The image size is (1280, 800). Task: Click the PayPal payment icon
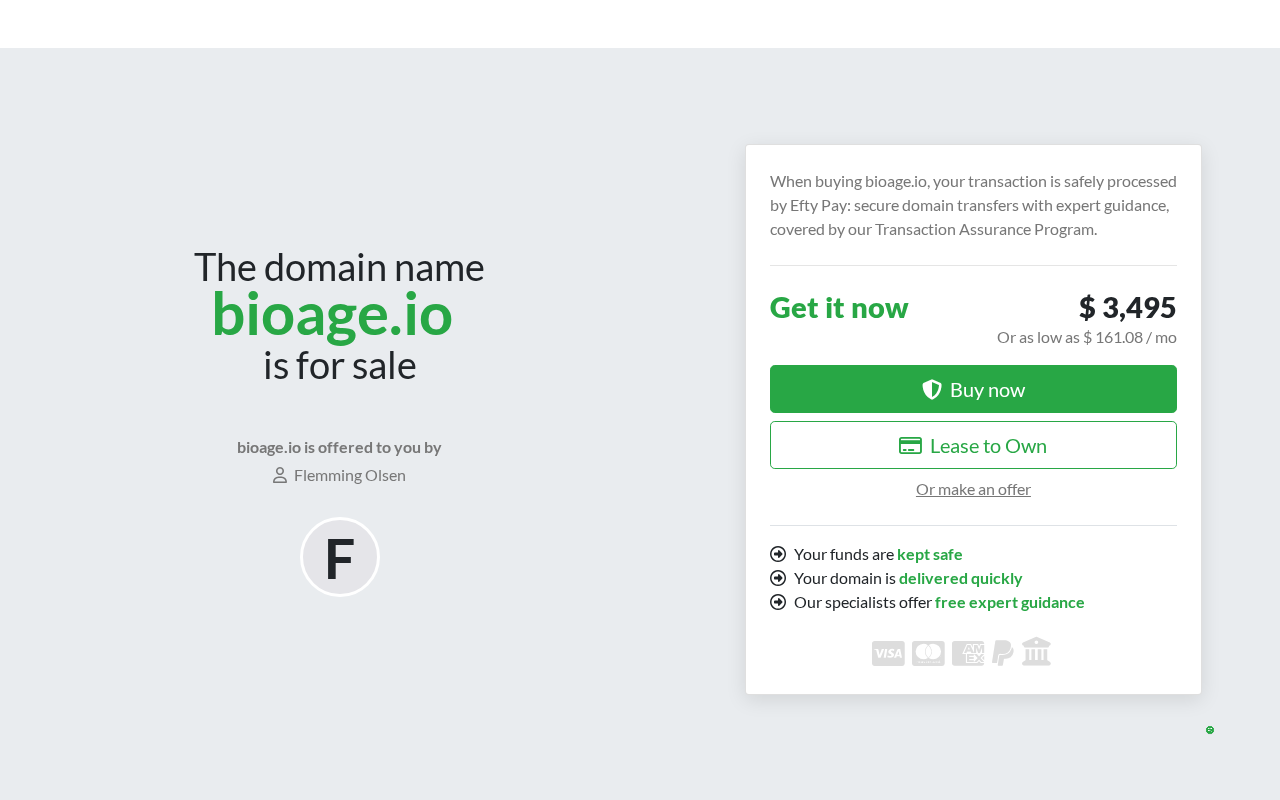pyautogui.click(x=1003, y=653)
